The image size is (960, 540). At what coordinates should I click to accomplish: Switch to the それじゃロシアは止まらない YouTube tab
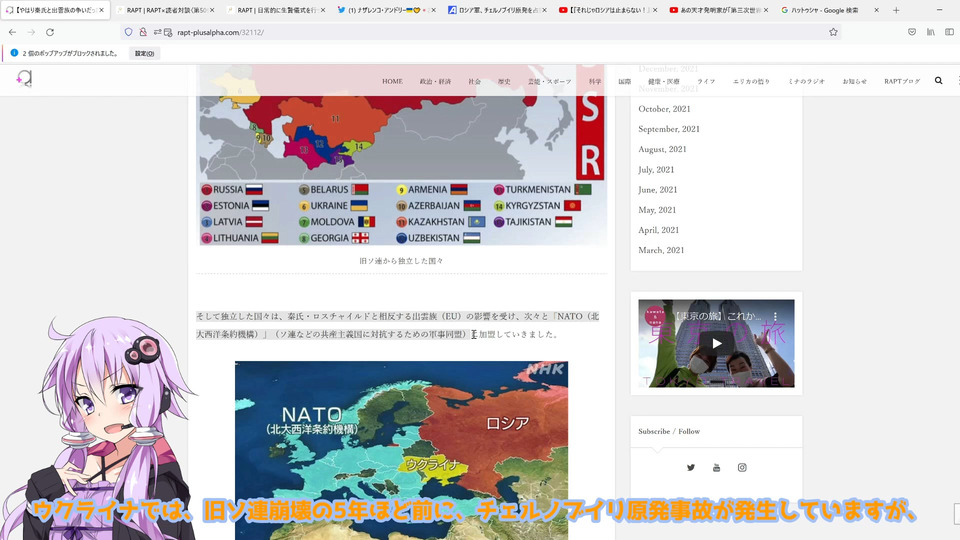click(x=609, y=10)
